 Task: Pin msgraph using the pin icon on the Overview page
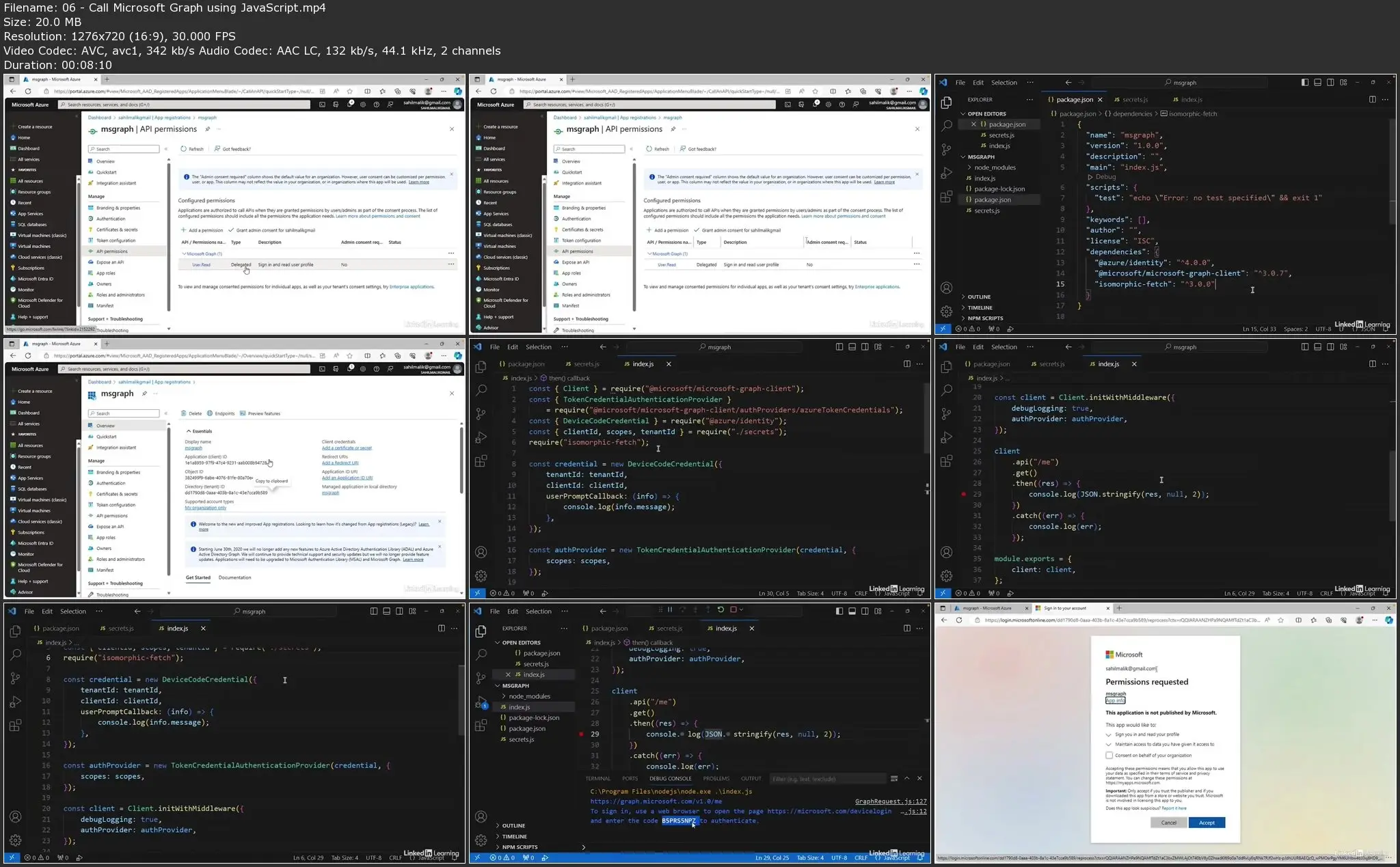point(144,394)
